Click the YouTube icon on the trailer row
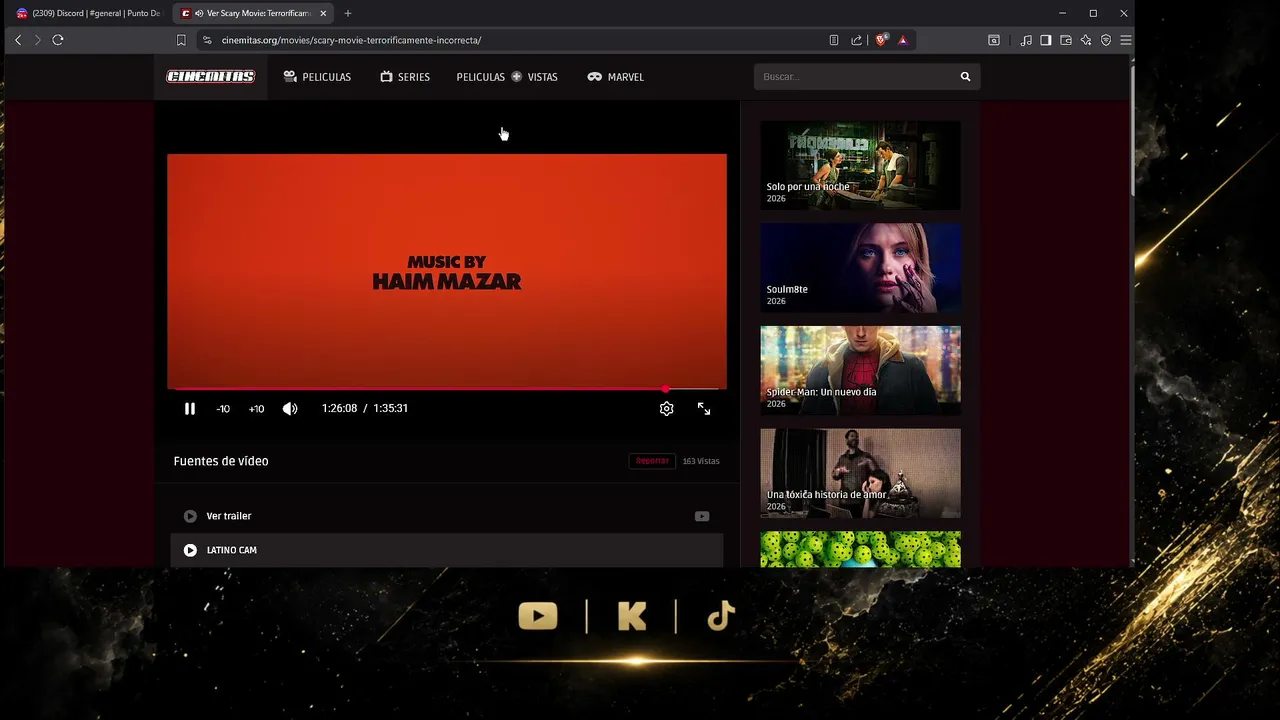 point(702,516)
